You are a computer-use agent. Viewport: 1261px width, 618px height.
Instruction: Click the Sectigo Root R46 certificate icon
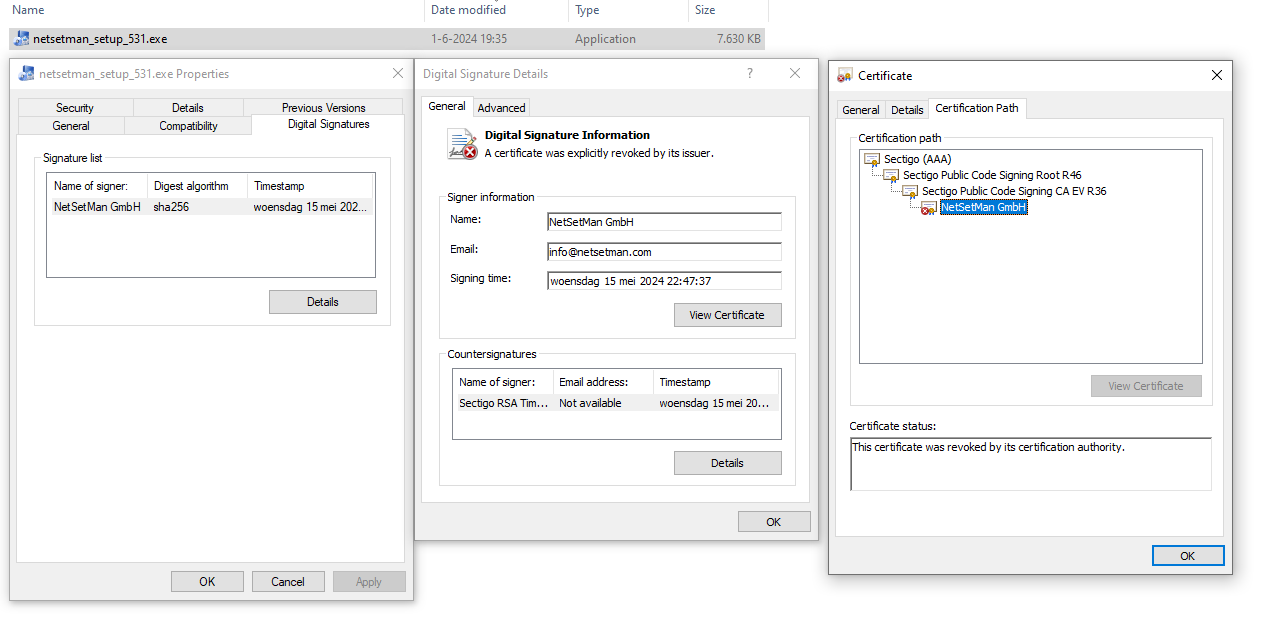click(x=891, y=175)
